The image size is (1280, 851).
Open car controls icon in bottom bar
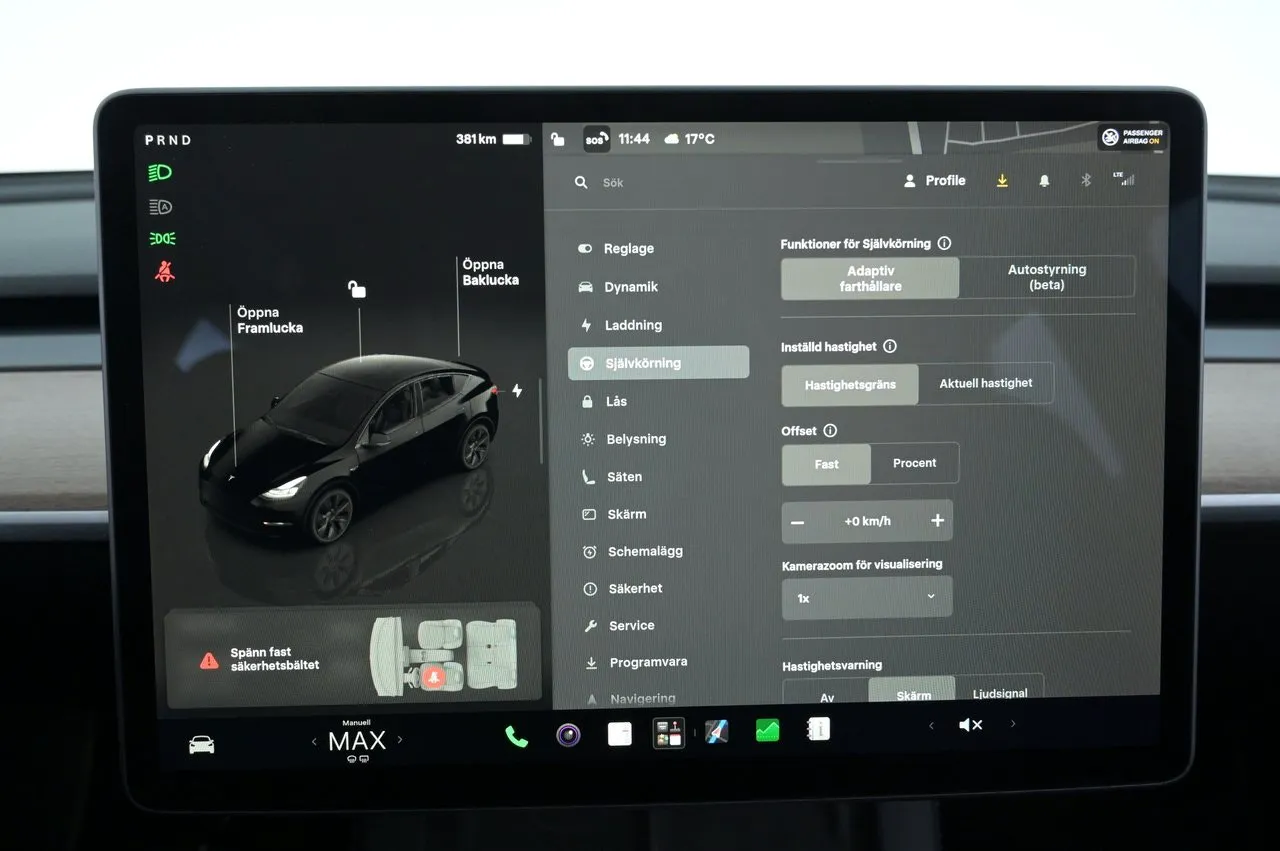pyautogui.click(x=201, y=744)
